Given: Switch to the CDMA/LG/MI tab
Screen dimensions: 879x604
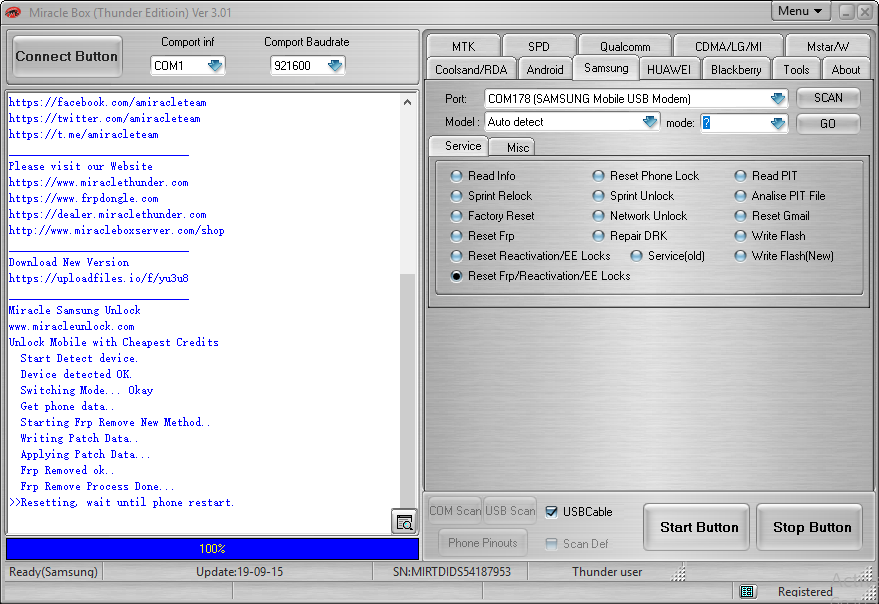Looking at the screenshot, I should tap(728, 46).
